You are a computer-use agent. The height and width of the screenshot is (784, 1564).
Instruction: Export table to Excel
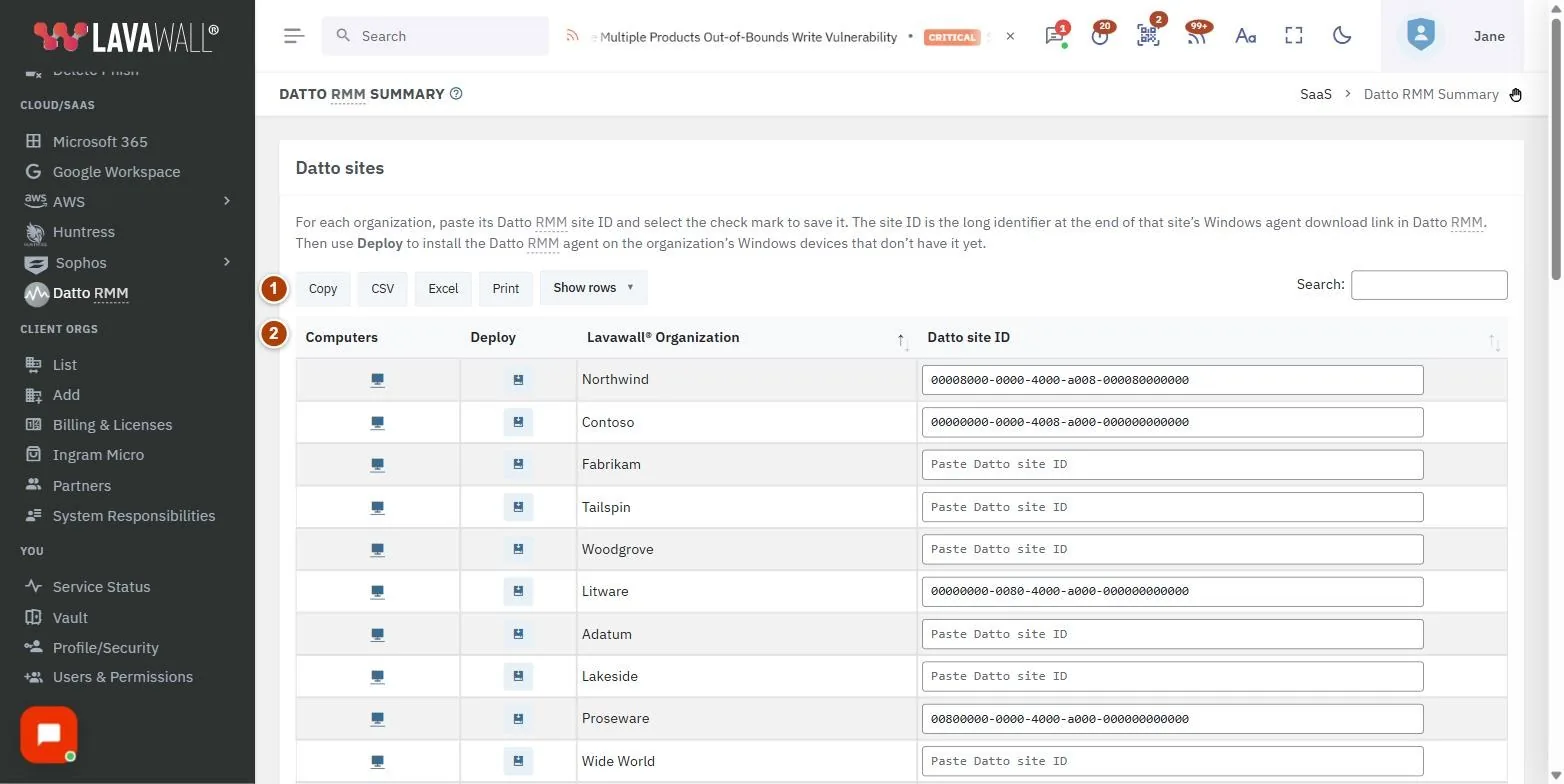pos(443,288)
